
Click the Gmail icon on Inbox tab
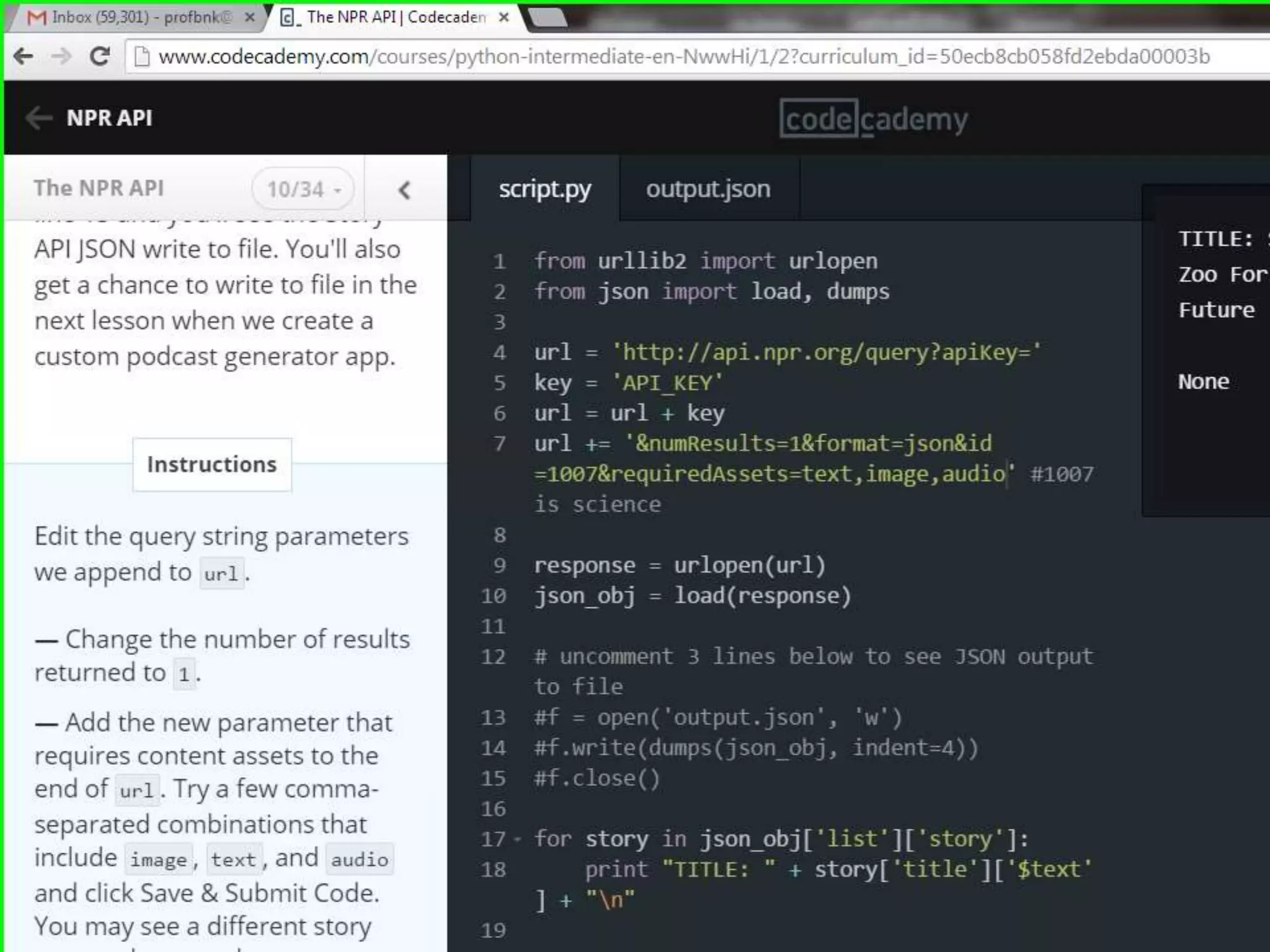[37, 17]
